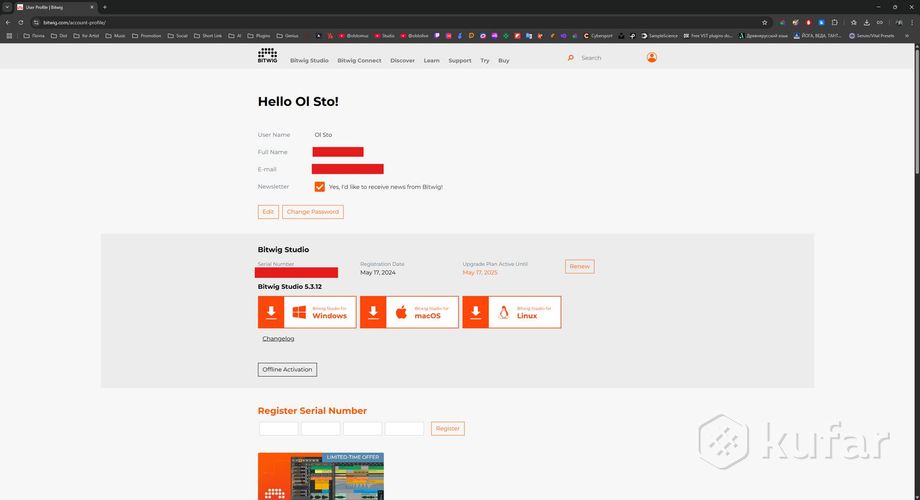Reload the page with refresh icon
Image resolution: width=920 pixels, height=500 pixels.
pyautogui.click(x=21, y=22)
